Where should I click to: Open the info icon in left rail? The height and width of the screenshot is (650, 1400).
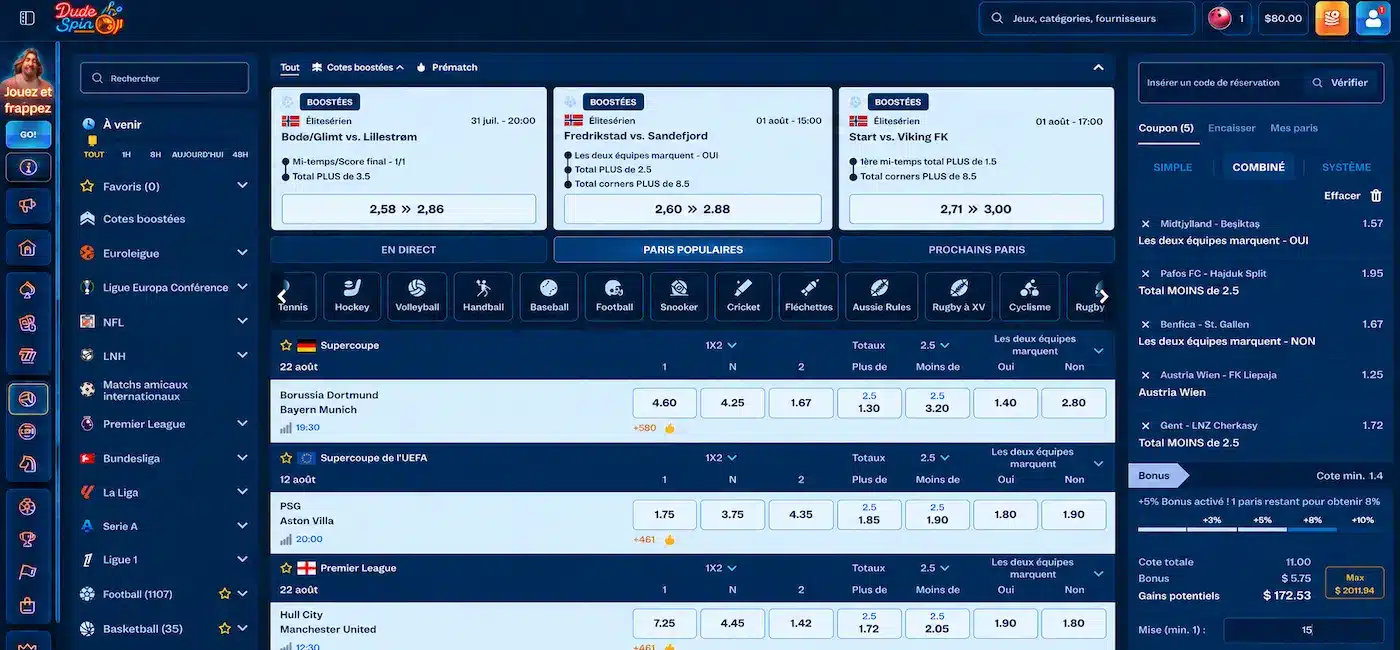click(x=28, y=167)
